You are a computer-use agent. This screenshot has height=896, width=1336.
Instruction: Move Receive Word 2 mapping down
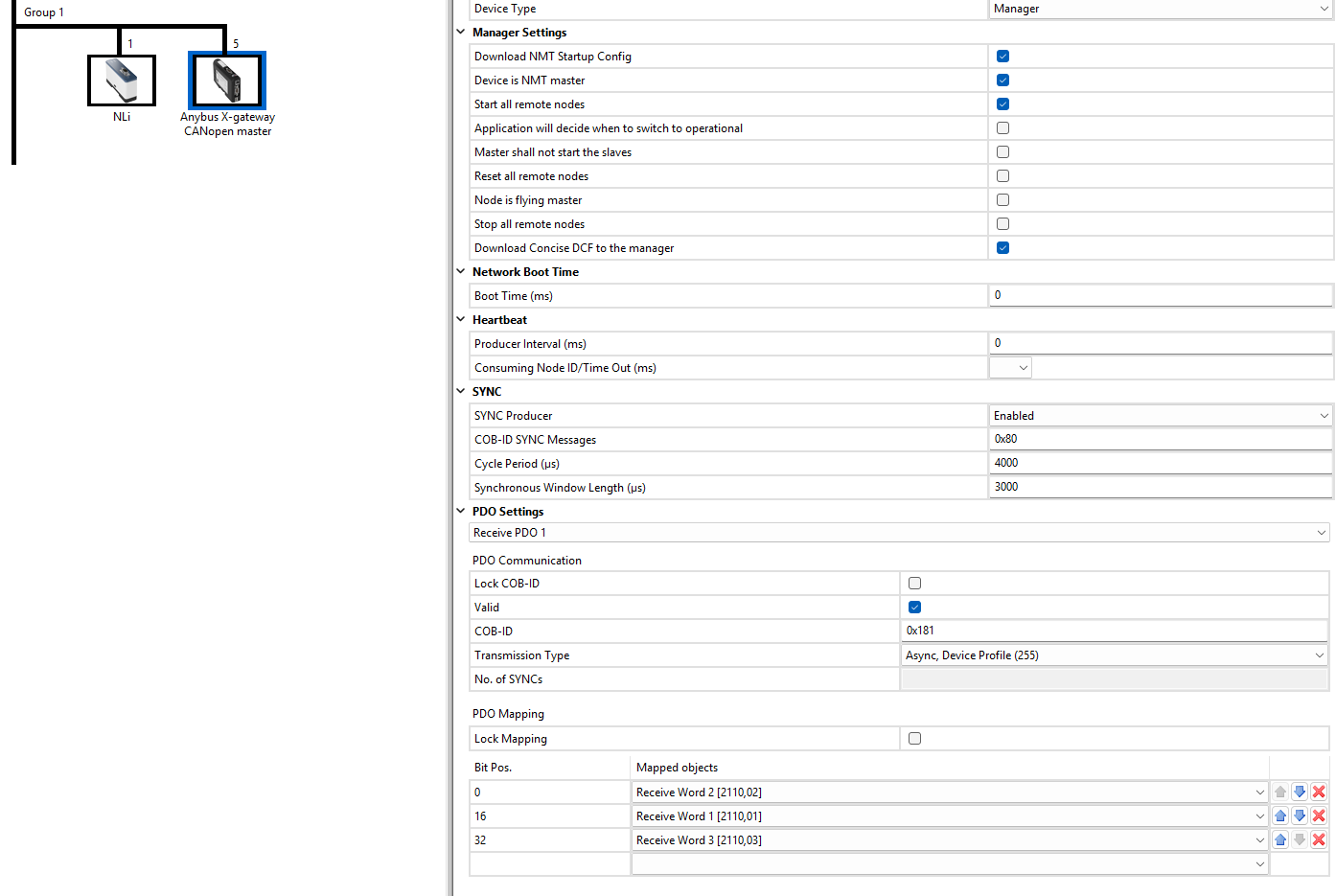[1300, 792]
